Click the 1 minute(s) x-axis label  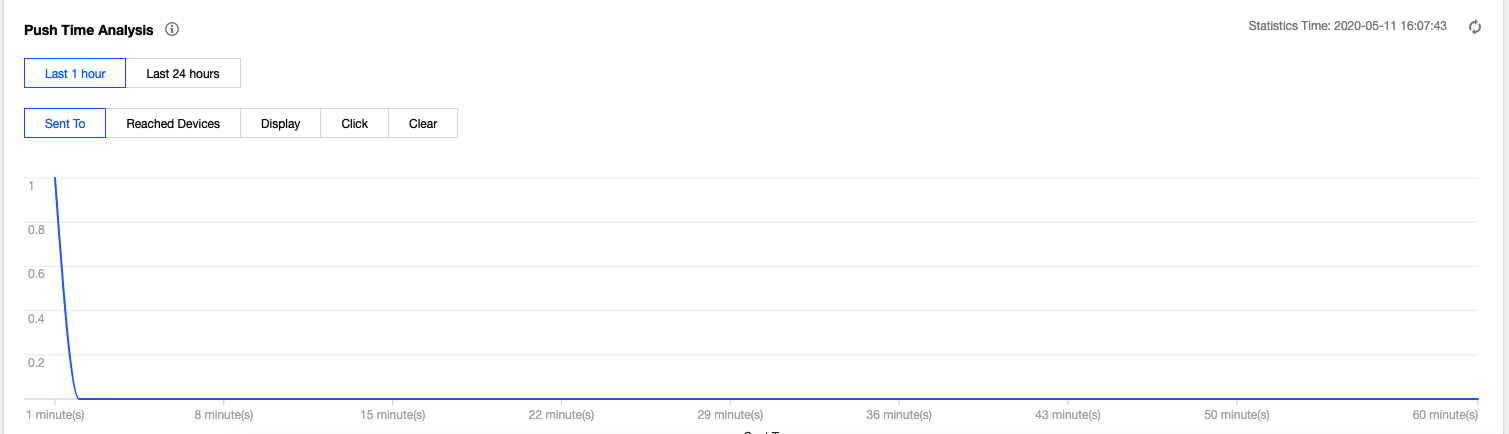[x=55, y=413]
